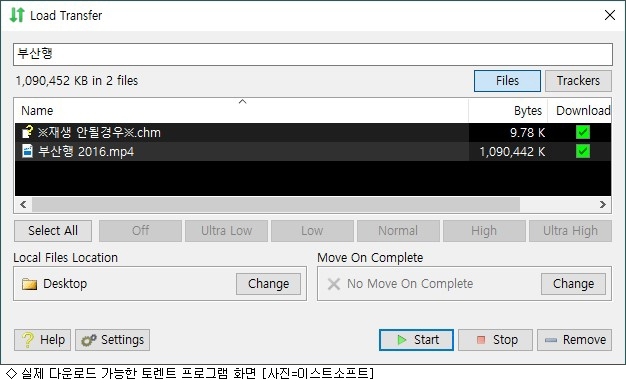Click the 9.78 K size value
This screenshot has width=626, height=385.
pyautogui.click(x=527, y=133)
